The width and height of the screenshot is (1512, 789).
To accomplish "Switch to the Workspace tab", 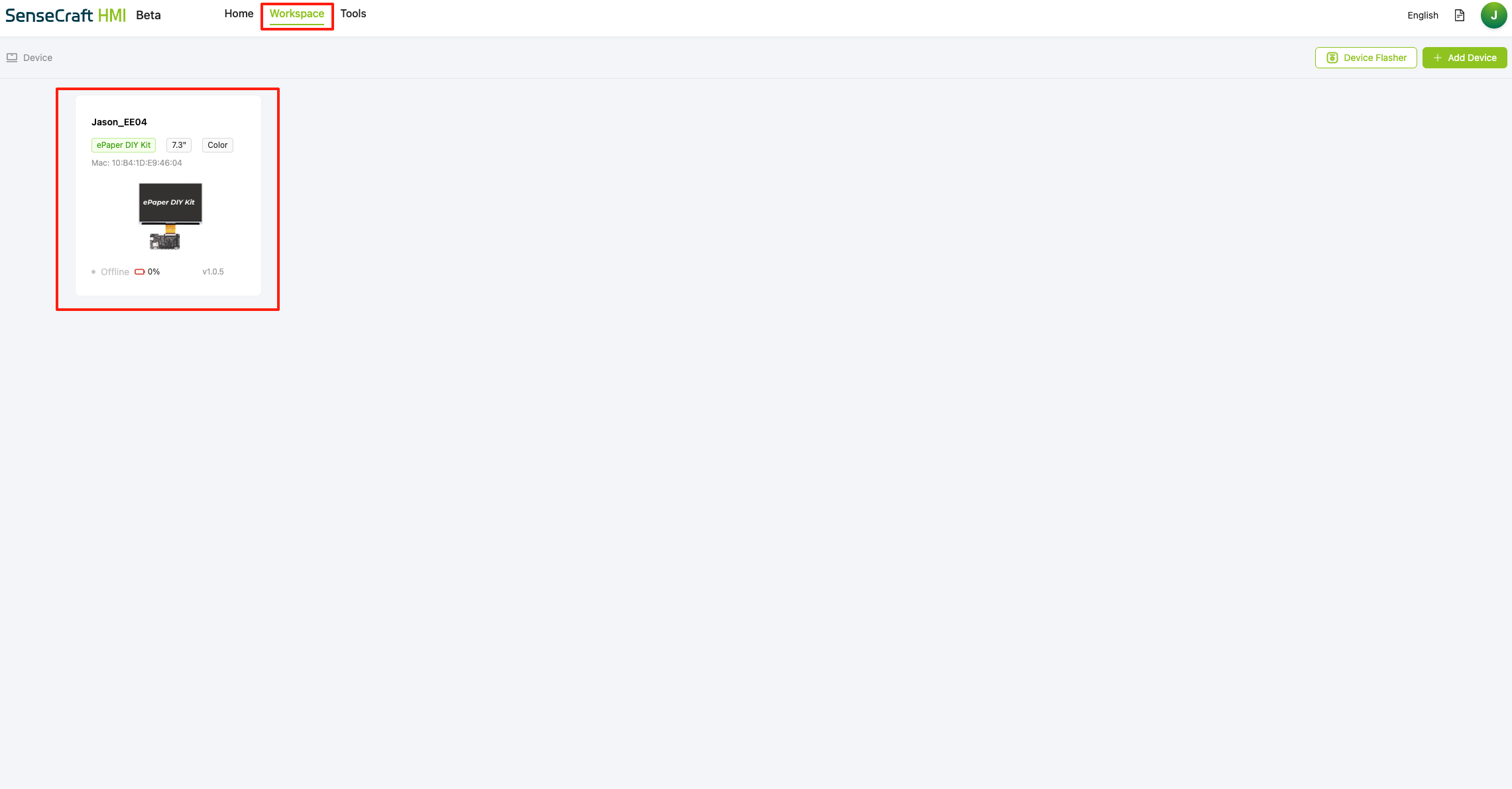I will [297, 14].
